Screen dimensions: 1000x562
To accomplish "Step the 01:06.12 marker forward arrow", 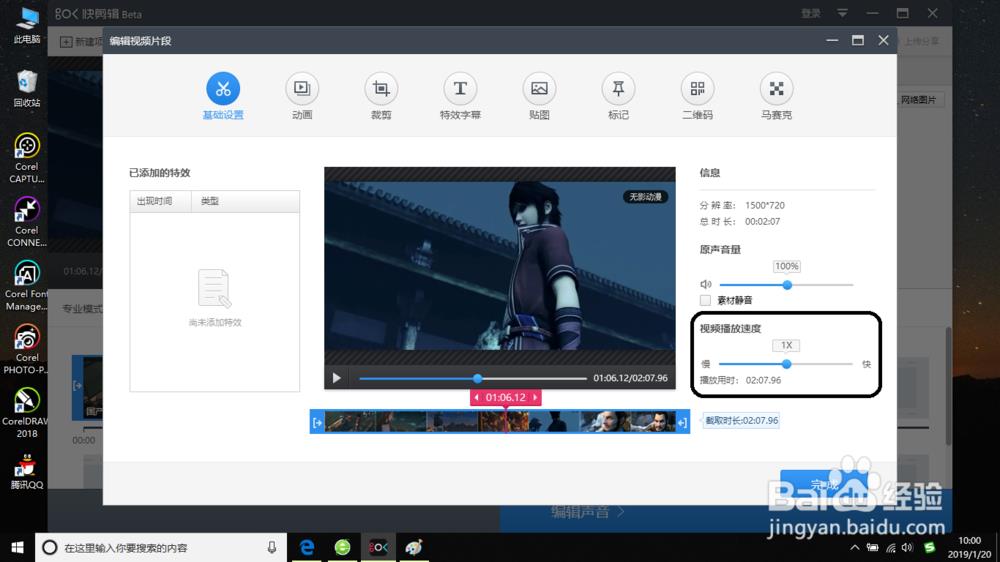I will point(535,397).
